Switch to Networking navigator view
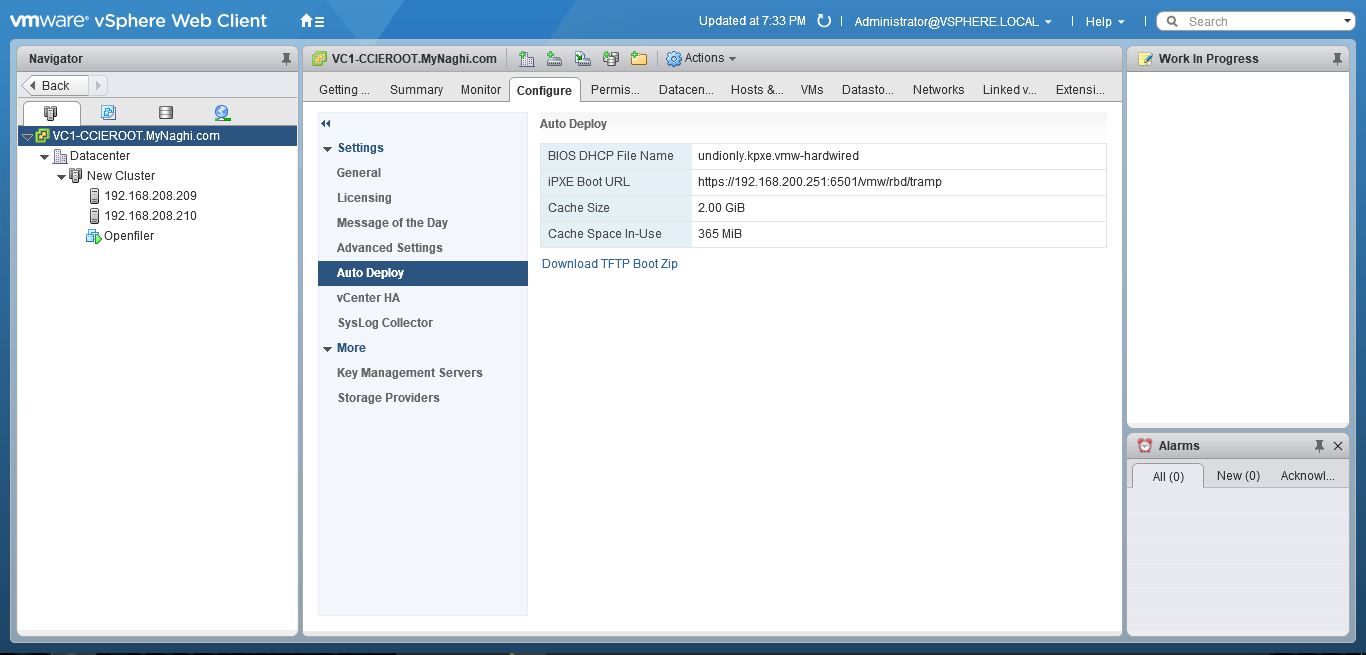The image size is (1366, 655). pyautogui.click(x=222, y=113)
